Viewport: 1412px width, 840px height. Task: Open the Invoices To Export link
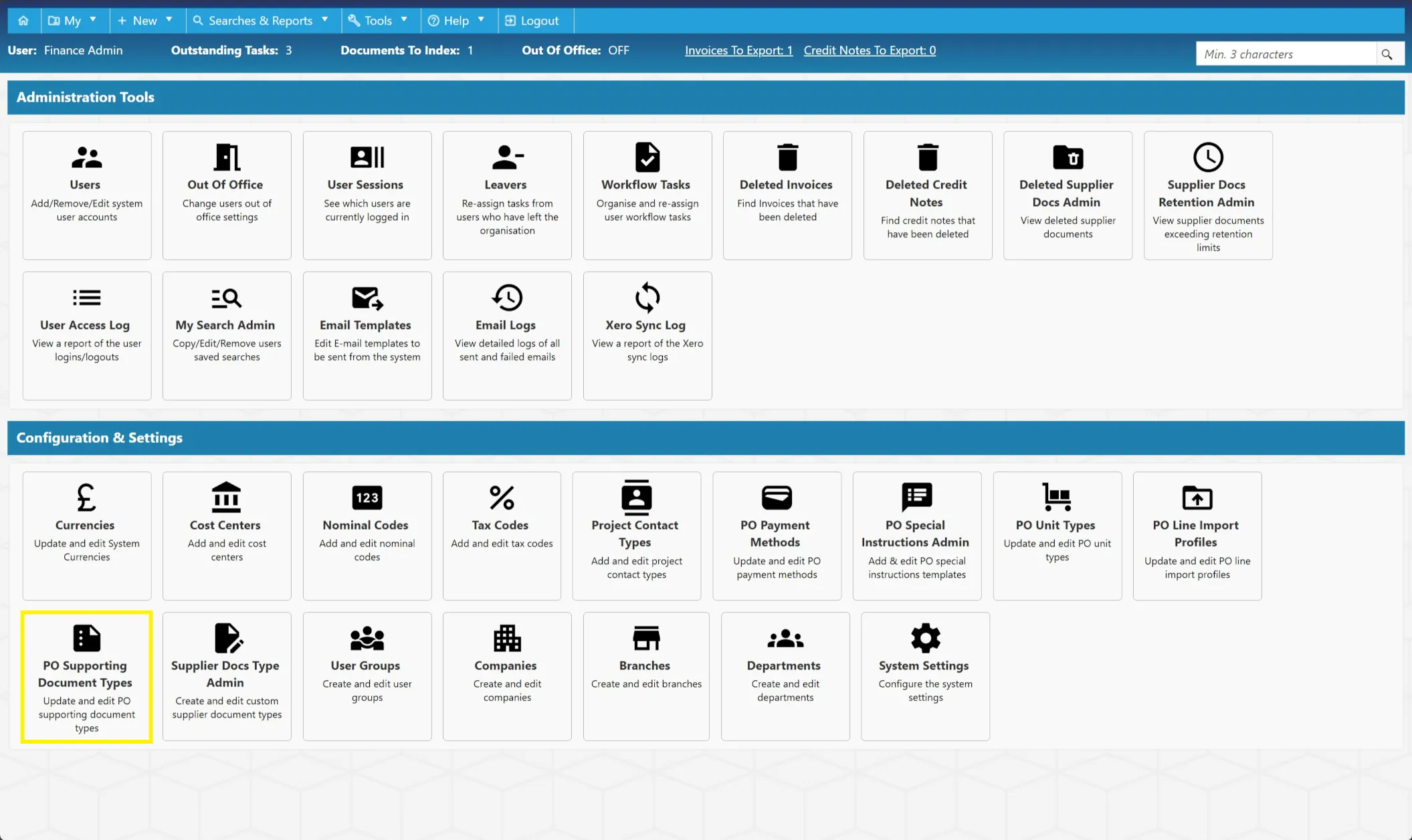(x=738, y=50)
